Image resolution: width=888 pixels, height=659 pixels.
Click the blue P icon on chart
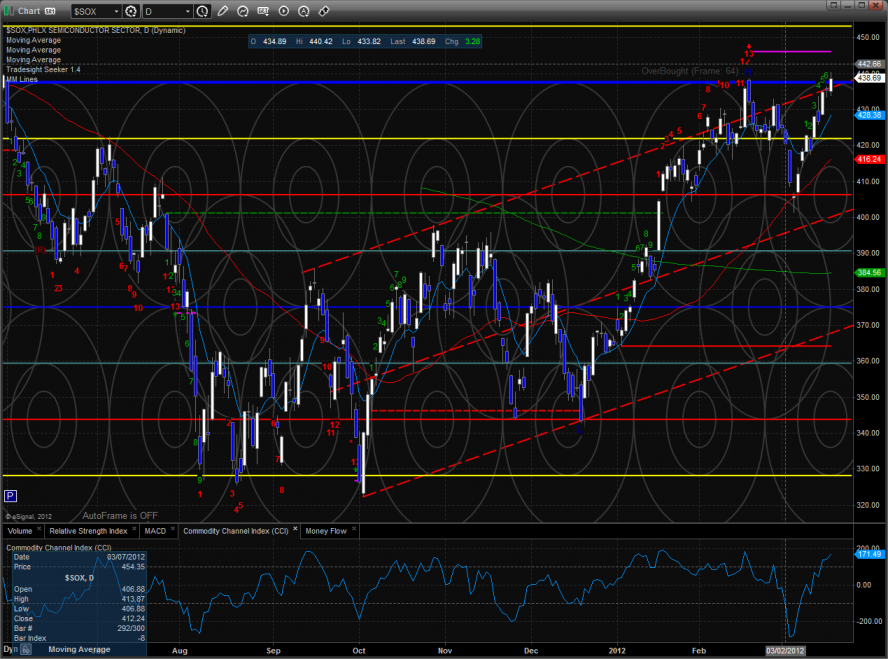tap(10, 495)
